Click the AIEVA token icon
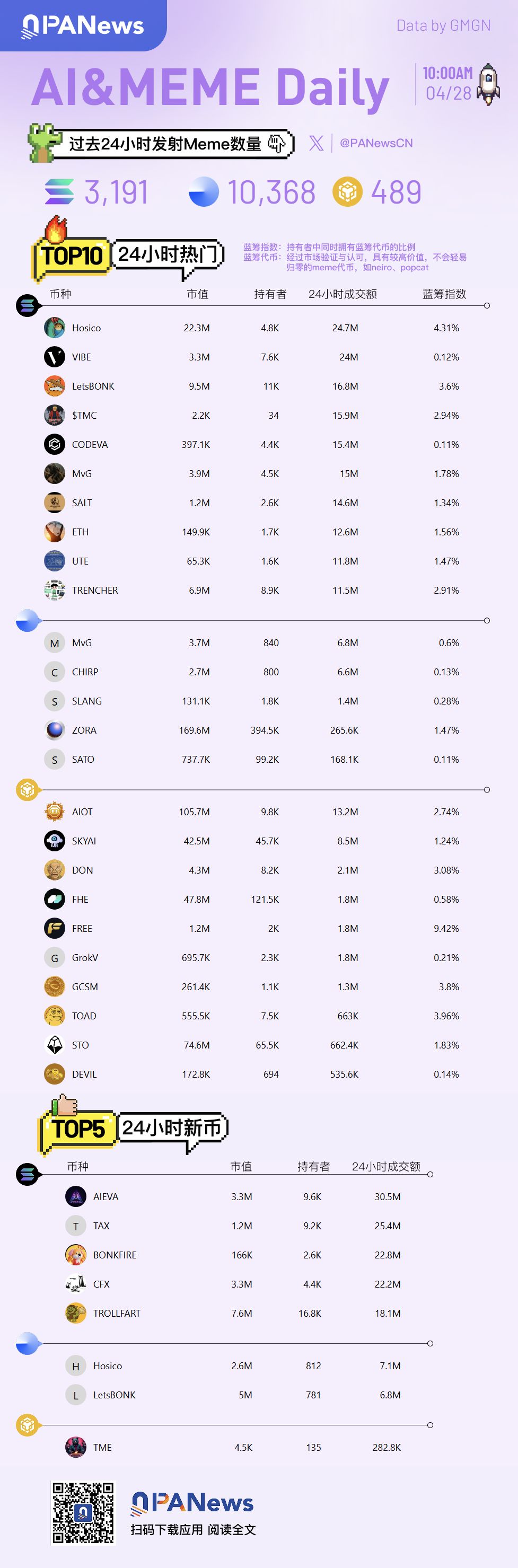 click(75, 1197)
